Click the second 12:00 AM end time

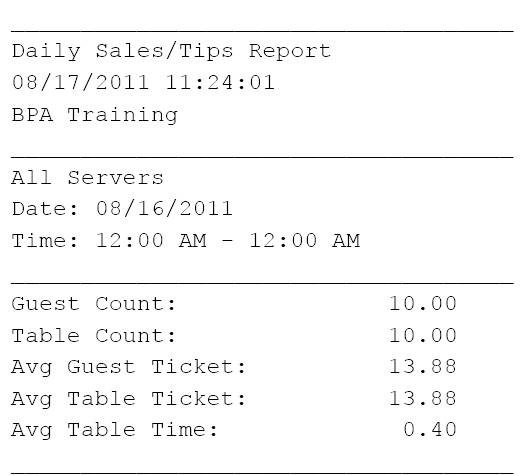305,240
